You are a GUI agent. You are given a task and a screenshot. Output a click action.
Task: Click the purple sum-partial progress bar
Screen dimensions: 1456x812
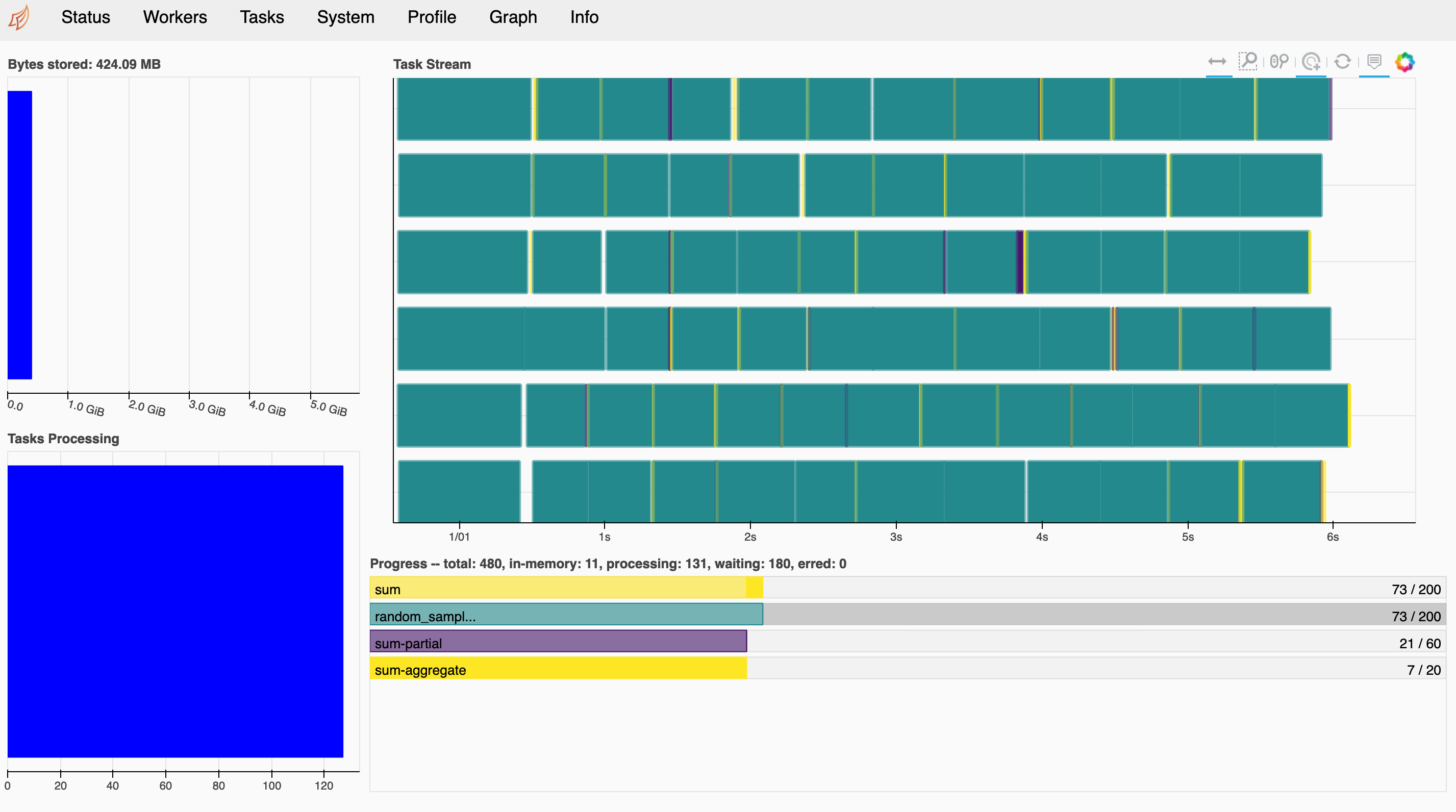(558, 642)
